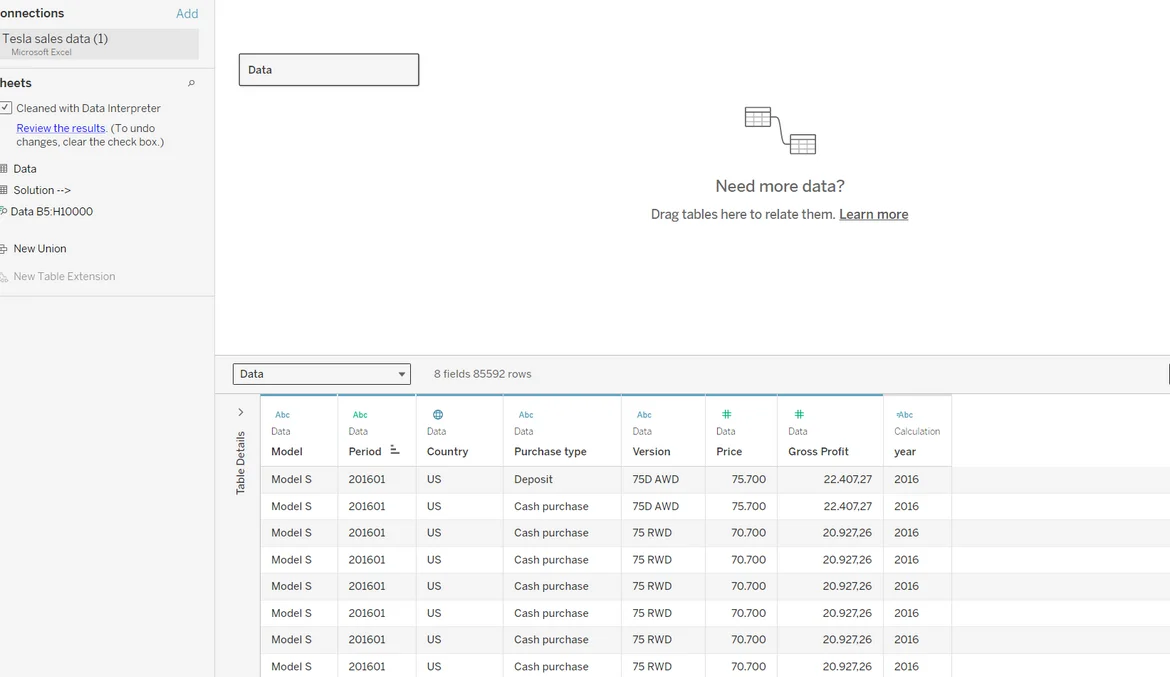Click the Abc data type icon above Model
This screenshot has width=1170, height=677.
tap(282, 414)
